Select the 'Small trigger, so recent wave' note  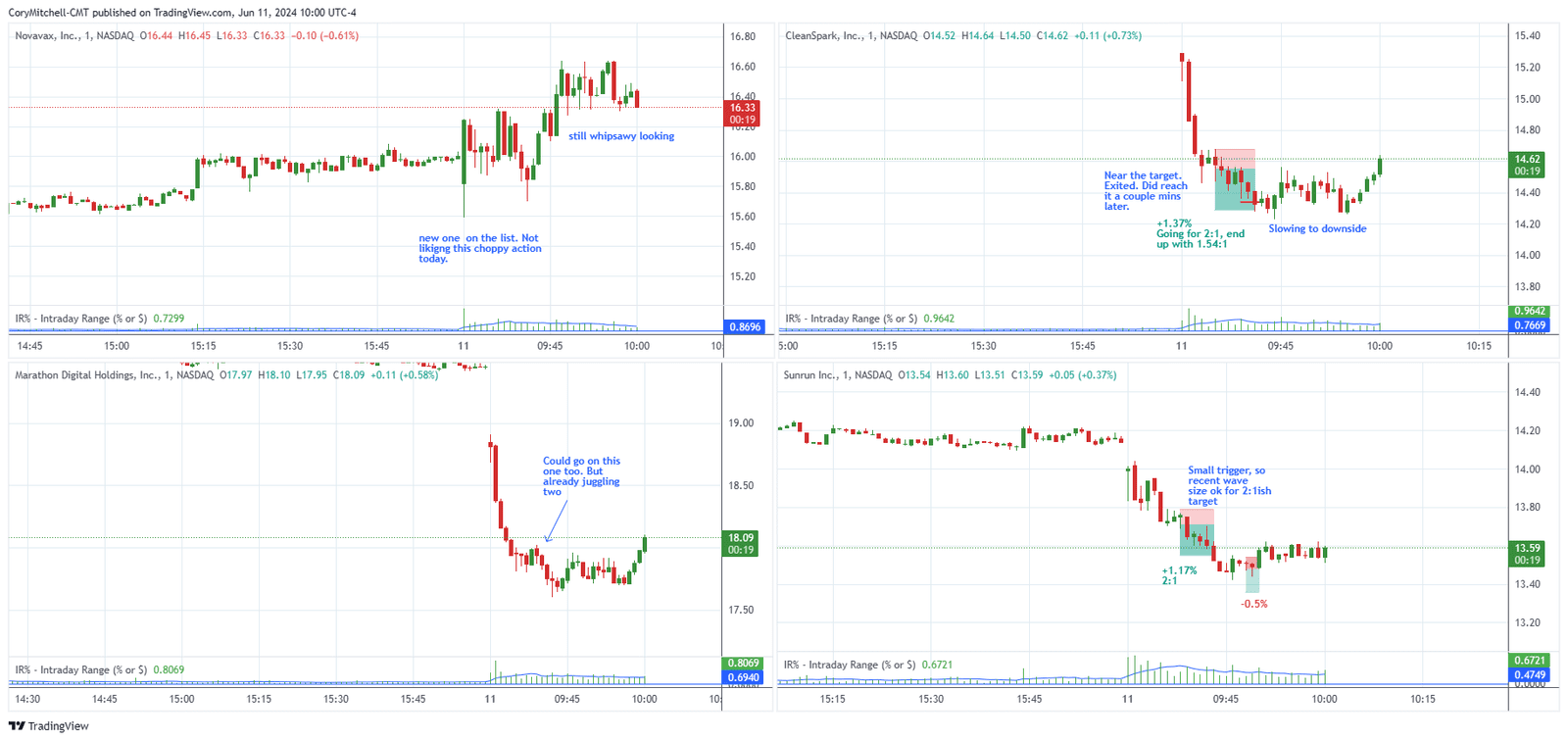(x=1229, y=485)
